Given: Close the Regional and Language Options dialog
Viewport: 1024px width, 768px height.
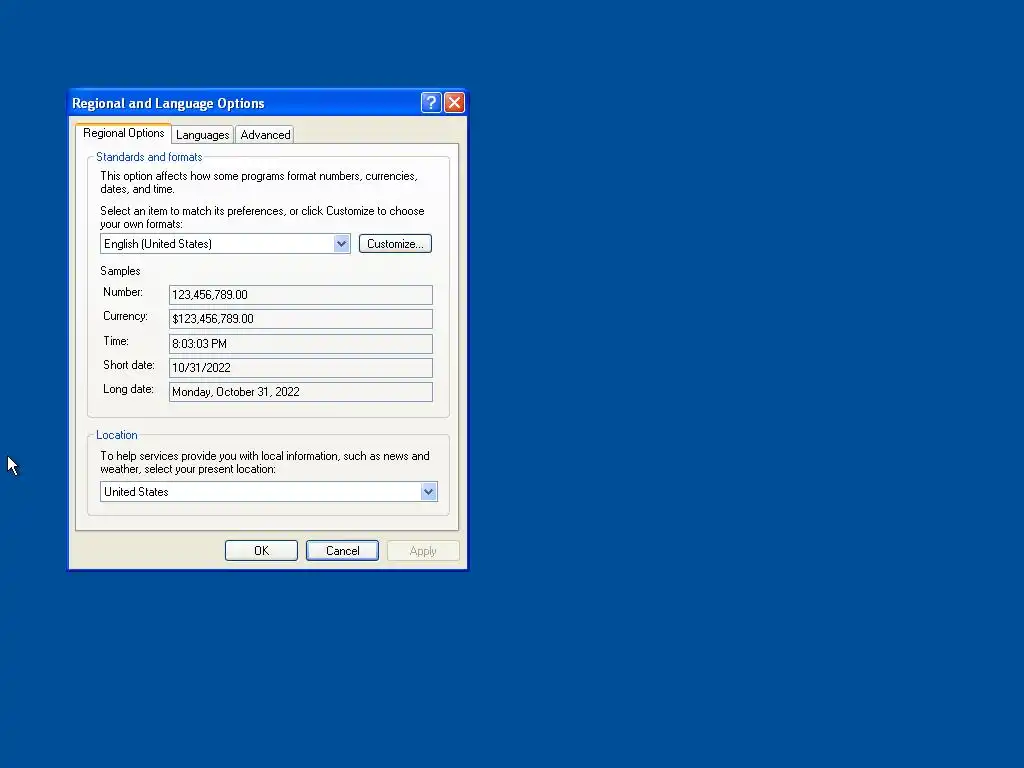Looking at the screenshot, I should (454, 103).
